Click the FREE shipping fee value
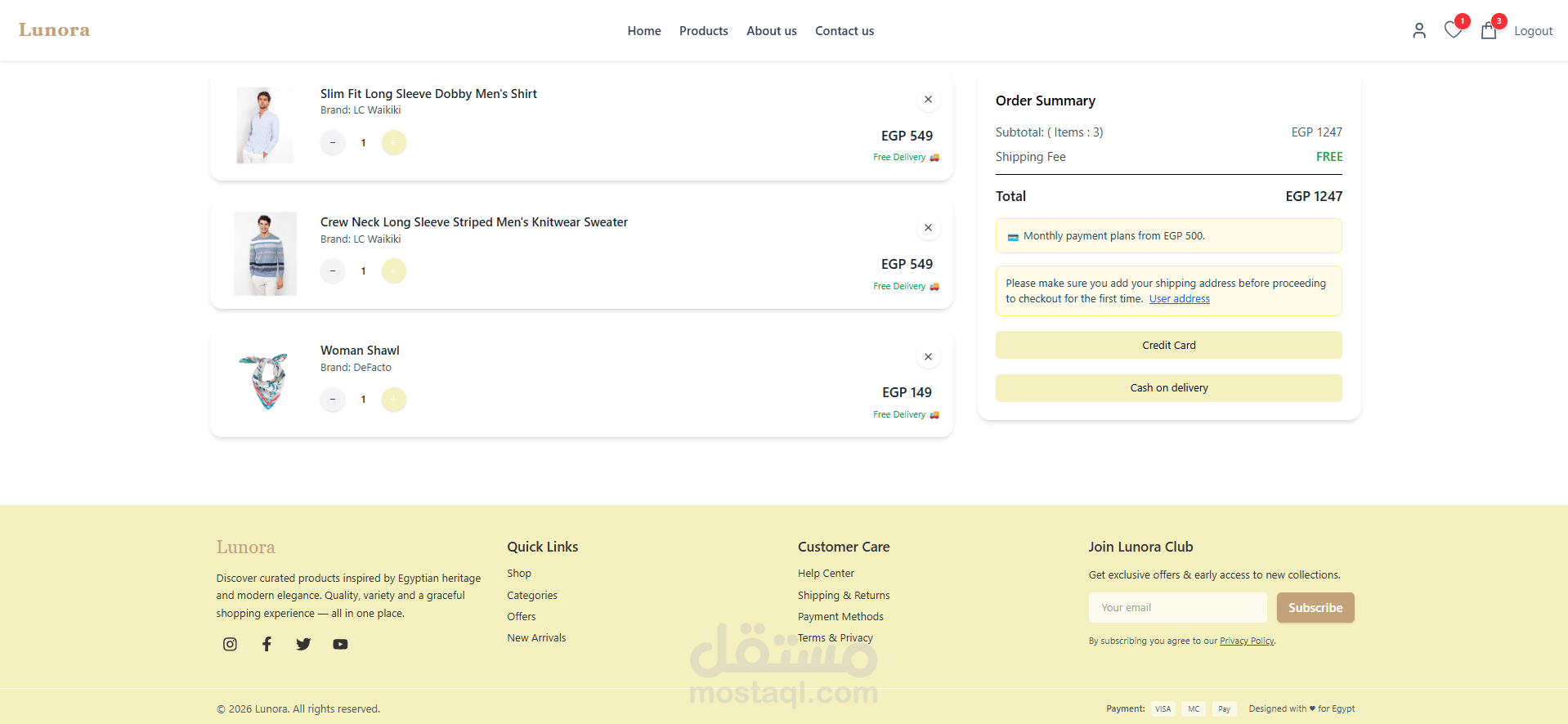 click(1329, 157)
